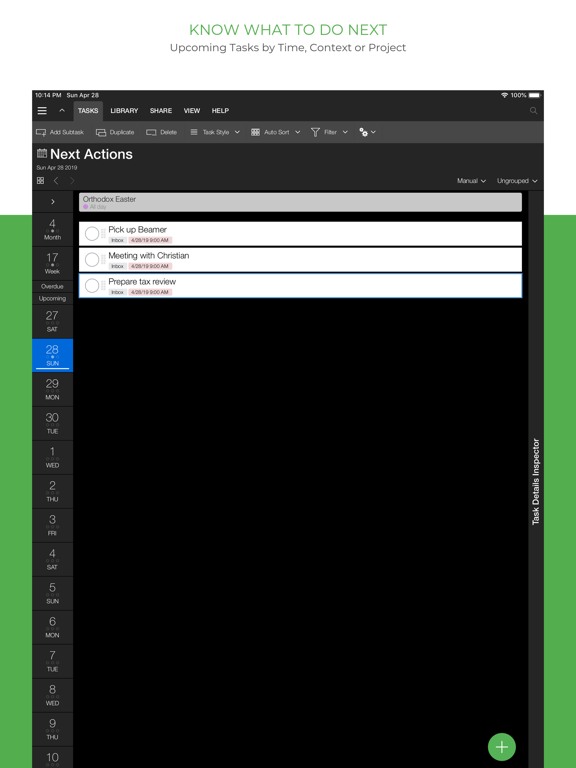Select 4 SAT in the date list
The width and height of the screenshot is (576, 768).
click(52, 559)
